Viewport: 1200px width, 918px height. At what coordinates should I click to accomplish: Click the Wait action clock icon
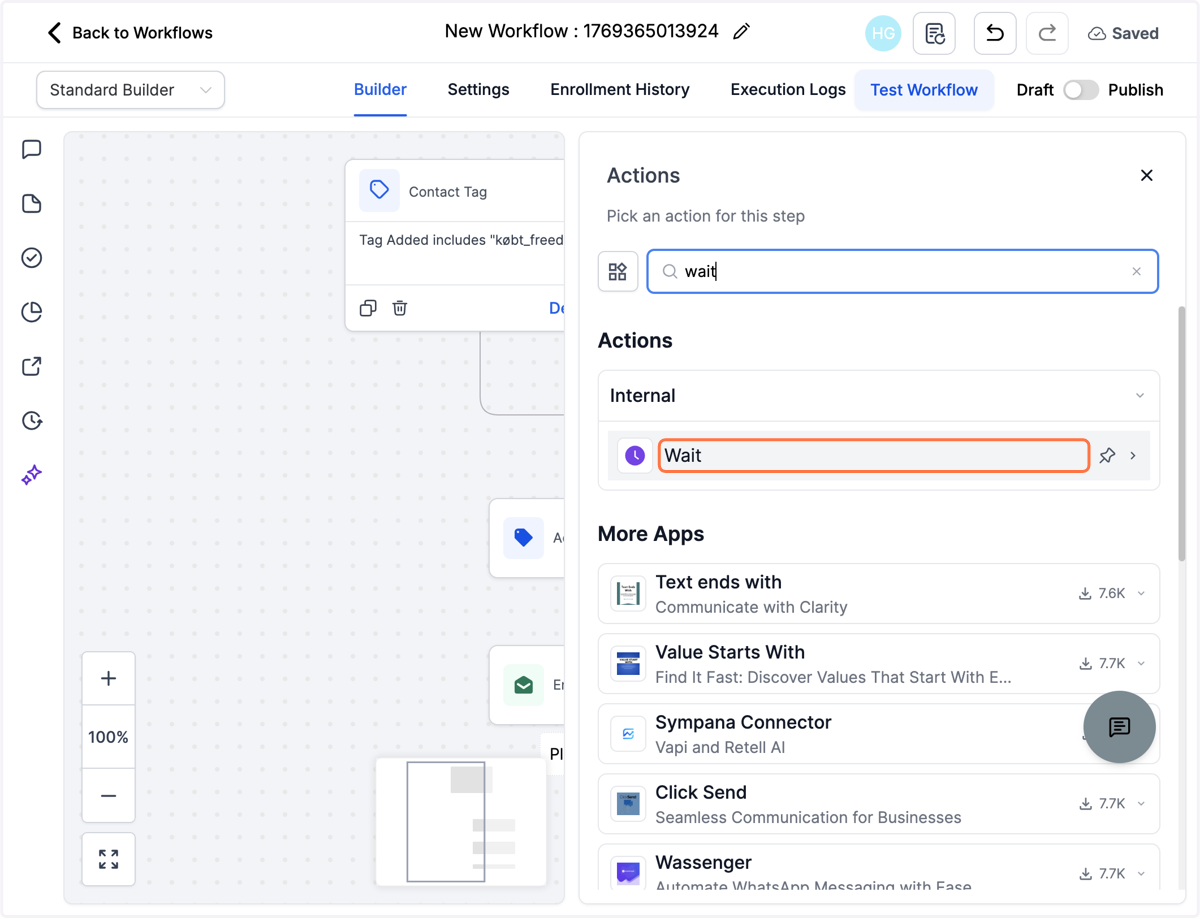pyautogui.click(x=635, y=456)
